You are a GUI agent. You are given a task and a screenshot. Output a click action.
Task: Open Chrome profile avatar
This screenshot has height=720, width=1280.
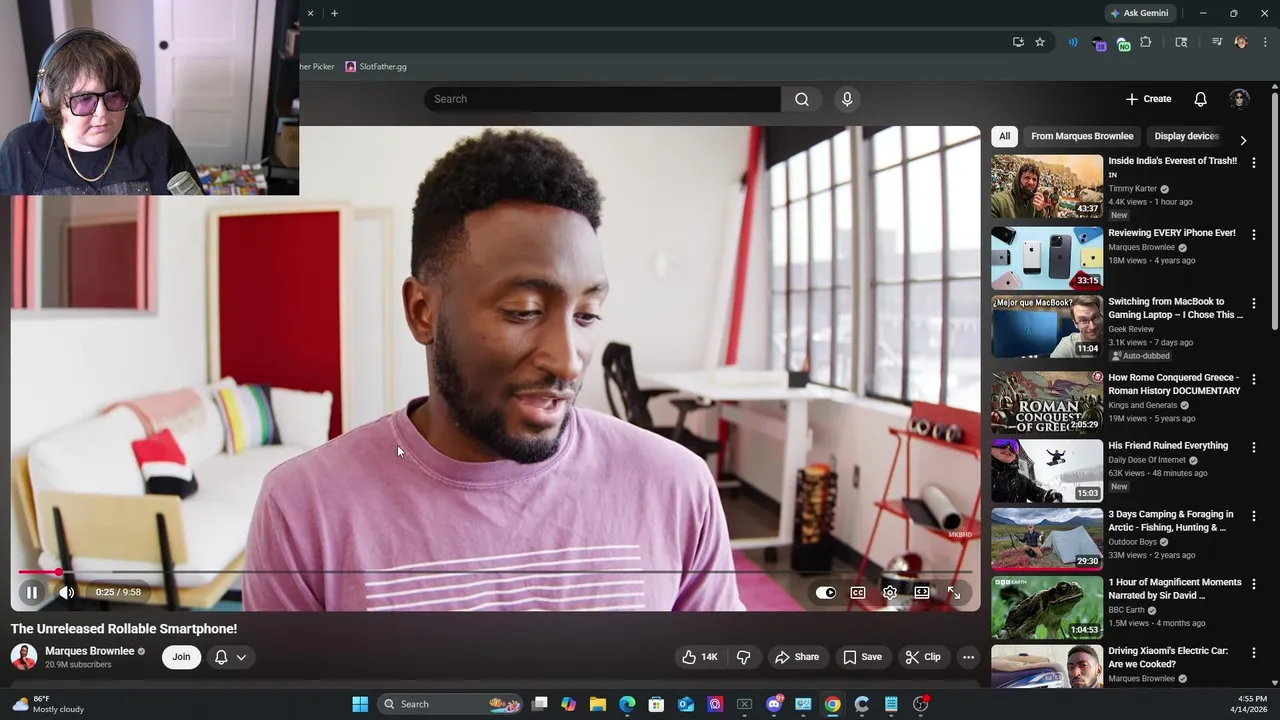(1241, 42)
